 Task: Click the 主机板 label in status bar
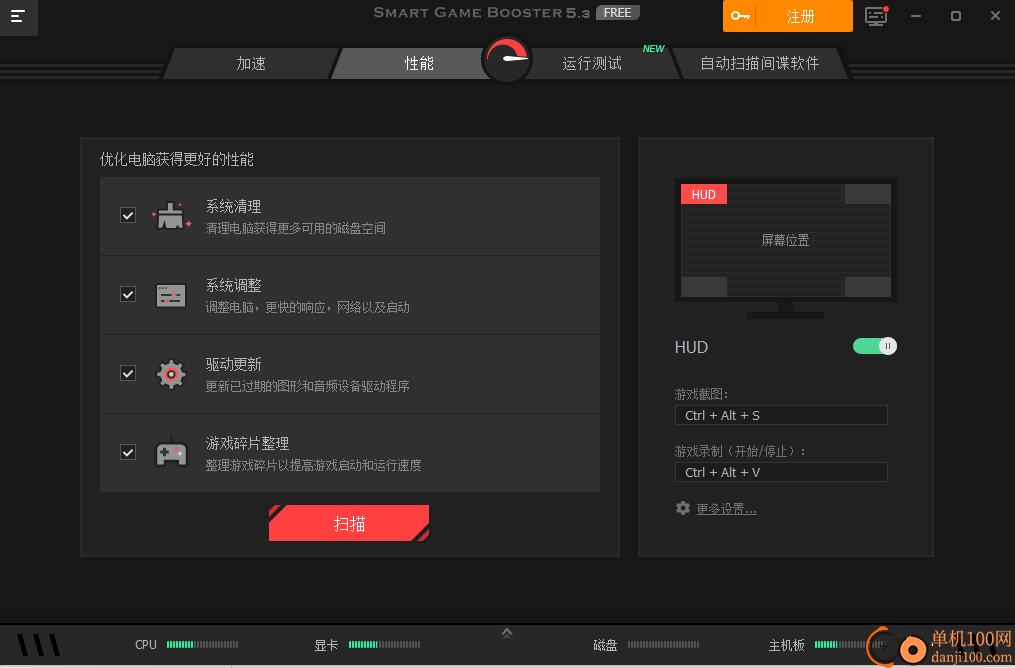(x=786, y=645)
